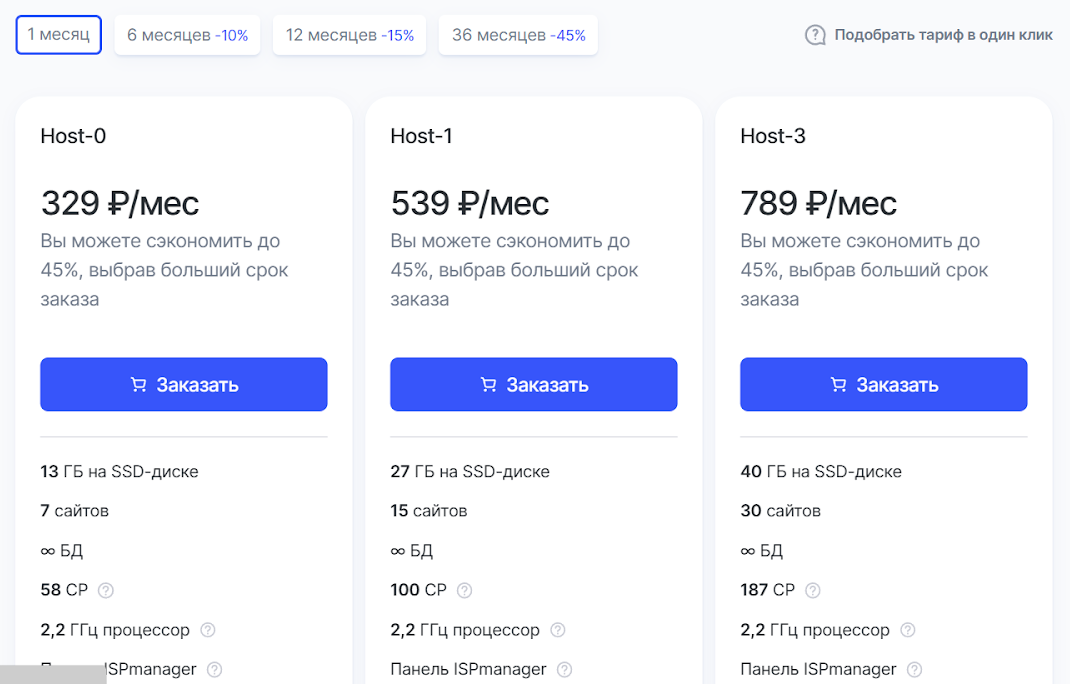This screenshot has width=1070, height=684.
Task: Click Панель ISPmanager text in Host-1
Action: pyautogui.click(x=468, y=670)
